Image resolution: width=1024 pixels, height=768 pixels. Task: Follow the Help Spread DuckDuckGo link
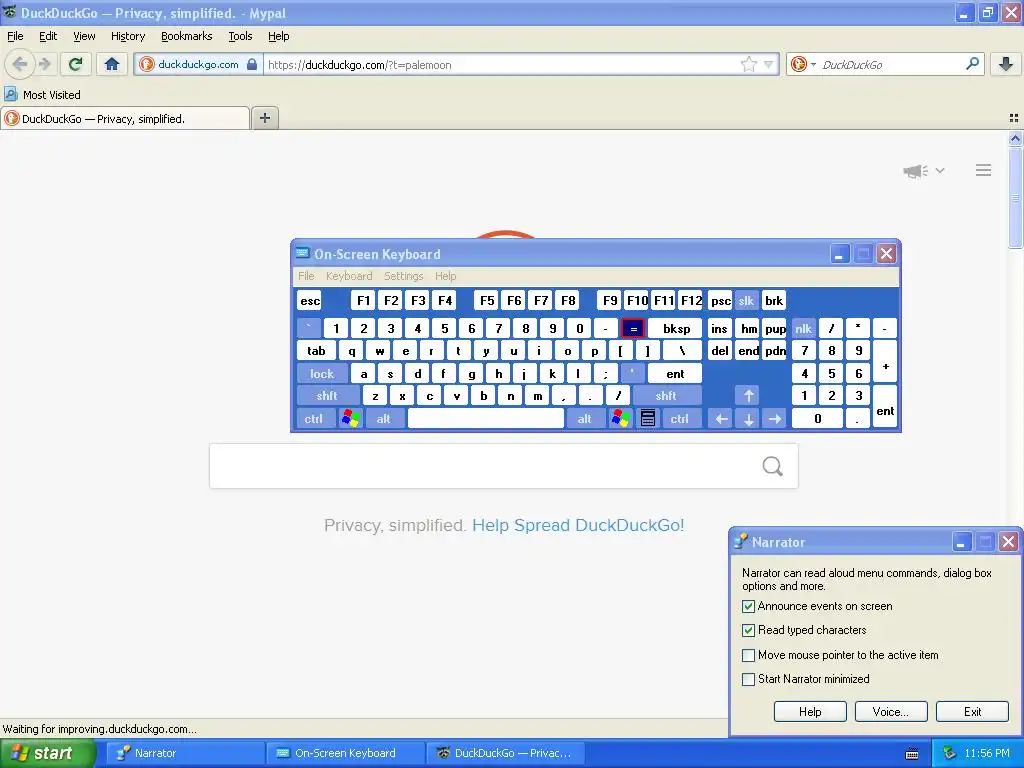[578, 525]
